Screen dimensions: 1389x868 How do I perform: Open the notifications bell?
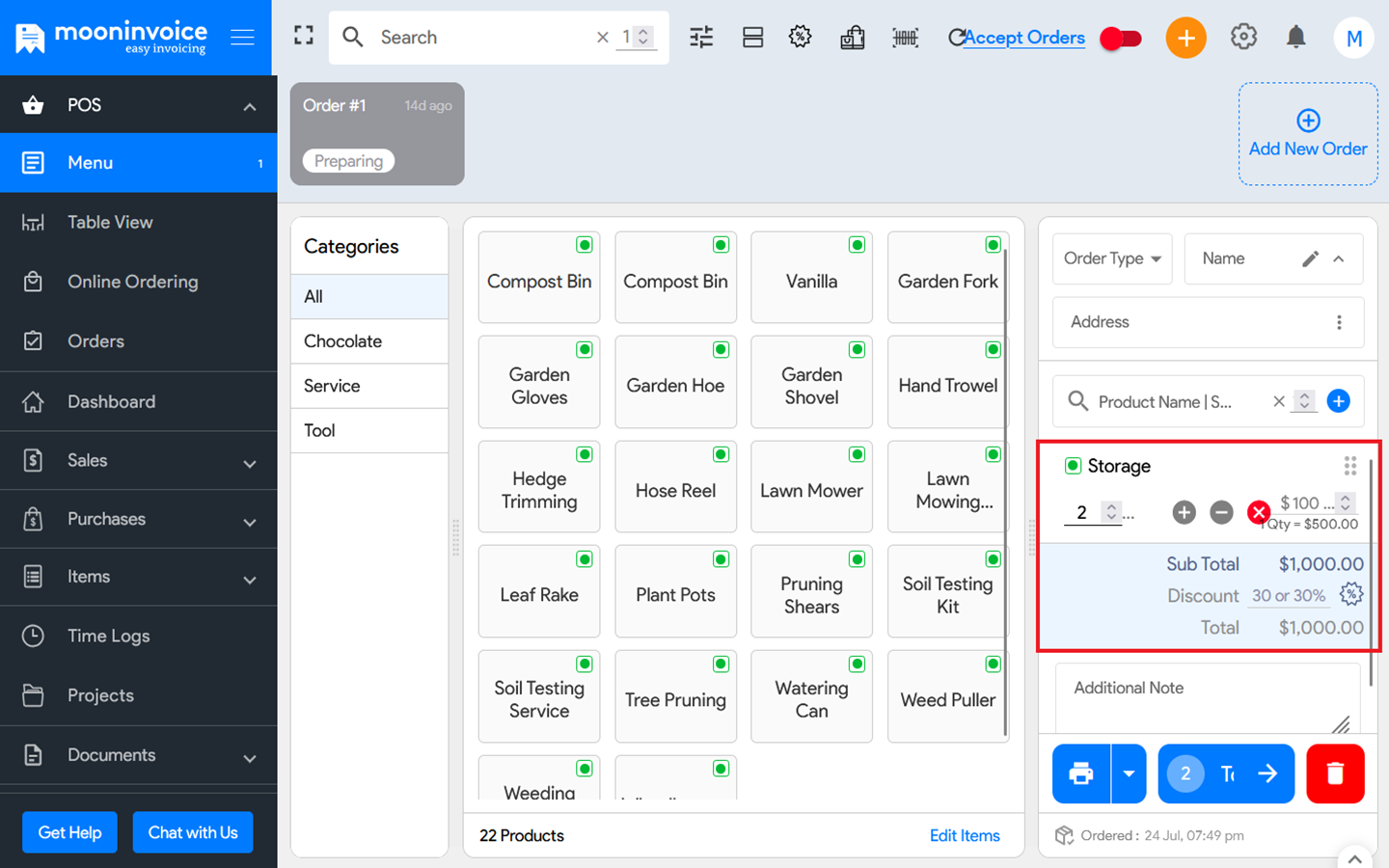[1295, 37]
